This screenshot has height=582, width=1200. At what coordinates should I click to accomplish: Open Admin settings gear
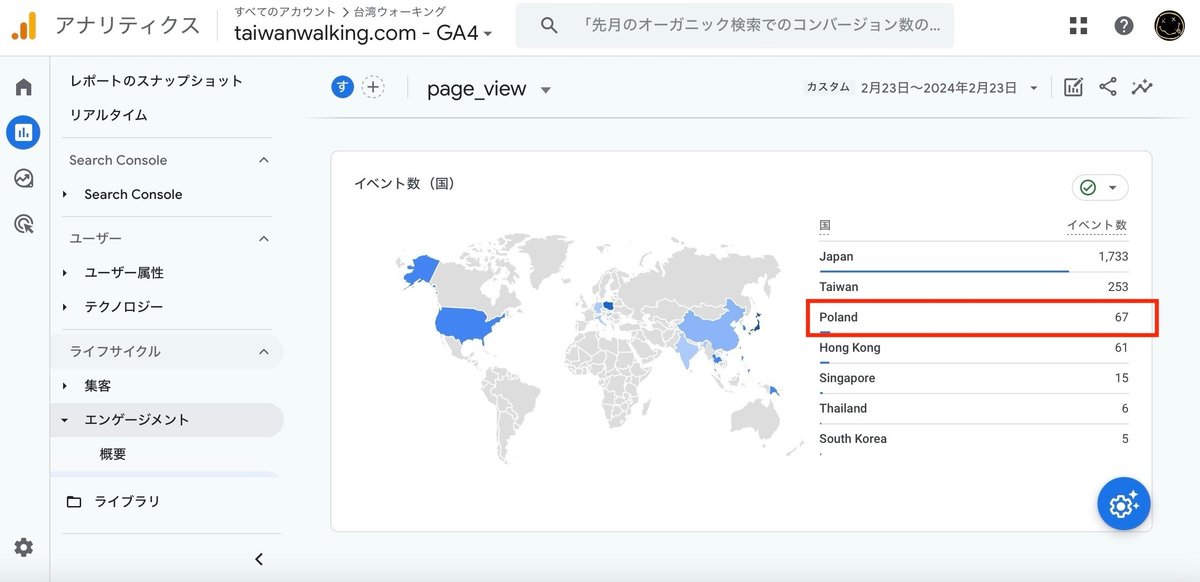click(x=24, y=547)
